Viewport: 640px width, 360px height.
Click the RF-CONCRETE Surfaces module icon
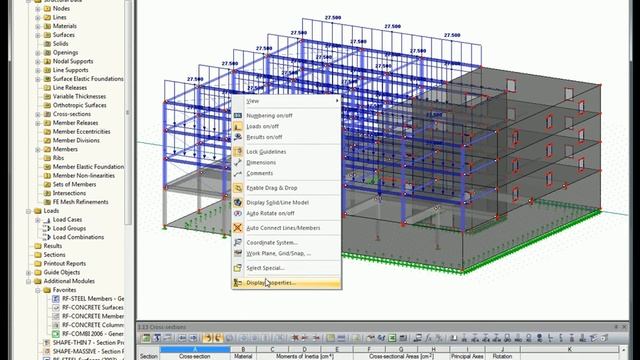[x=56, y=308]
